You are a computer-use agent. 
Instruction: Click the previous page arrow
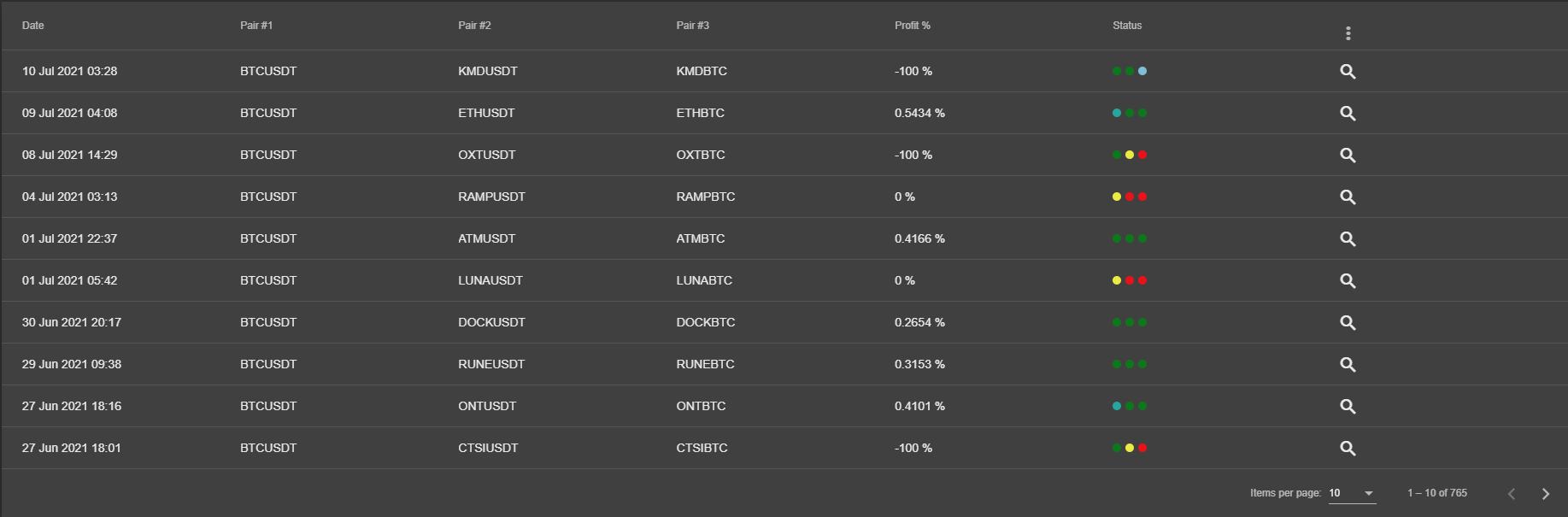click(x=1511, y=494)
